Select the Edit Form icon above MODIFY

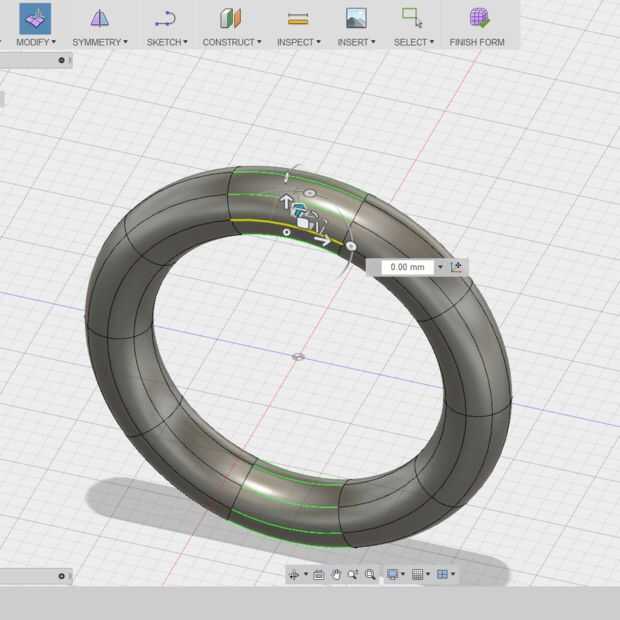point(35,19)
